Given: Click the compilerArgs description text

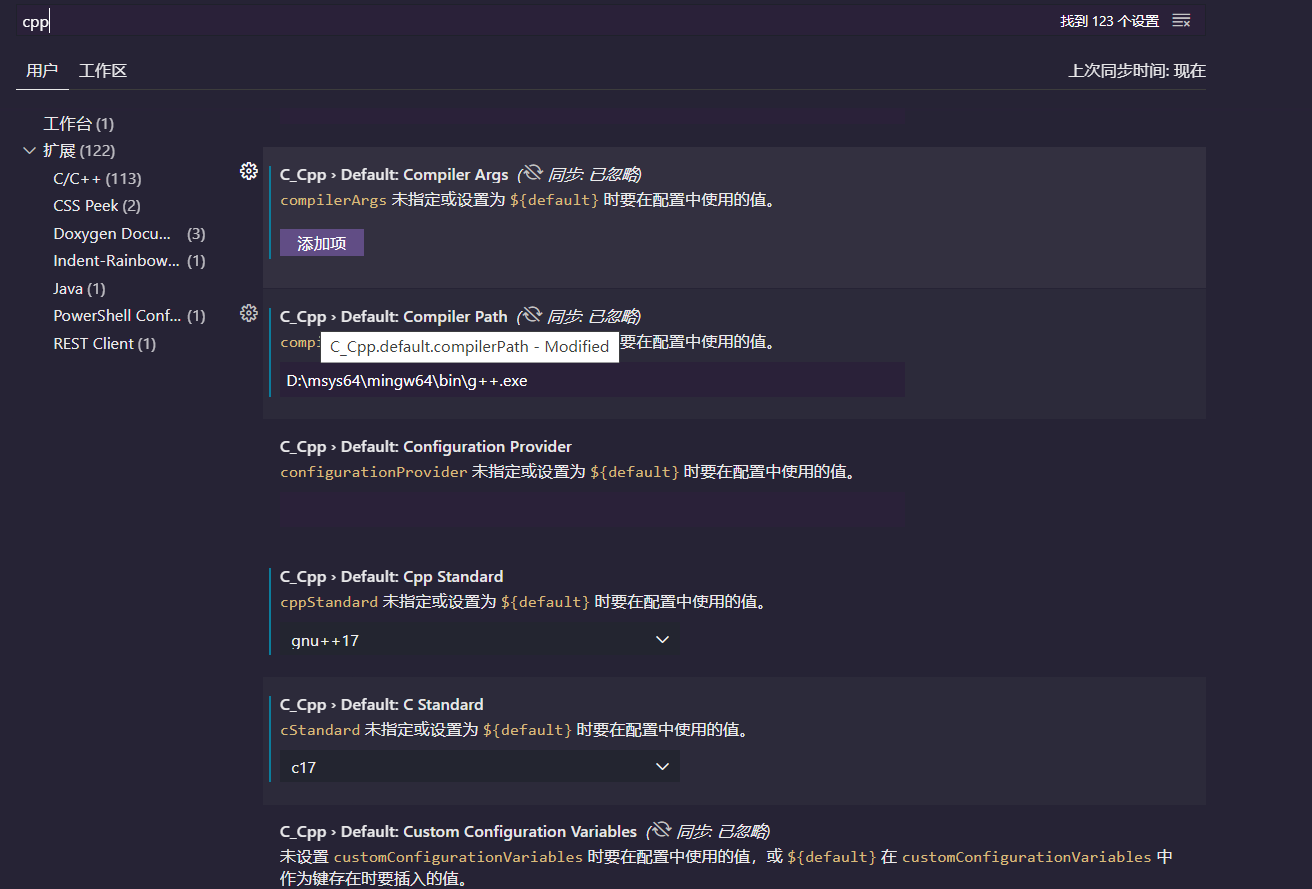Looking at the screenshot, I should (x=528, y=199).
